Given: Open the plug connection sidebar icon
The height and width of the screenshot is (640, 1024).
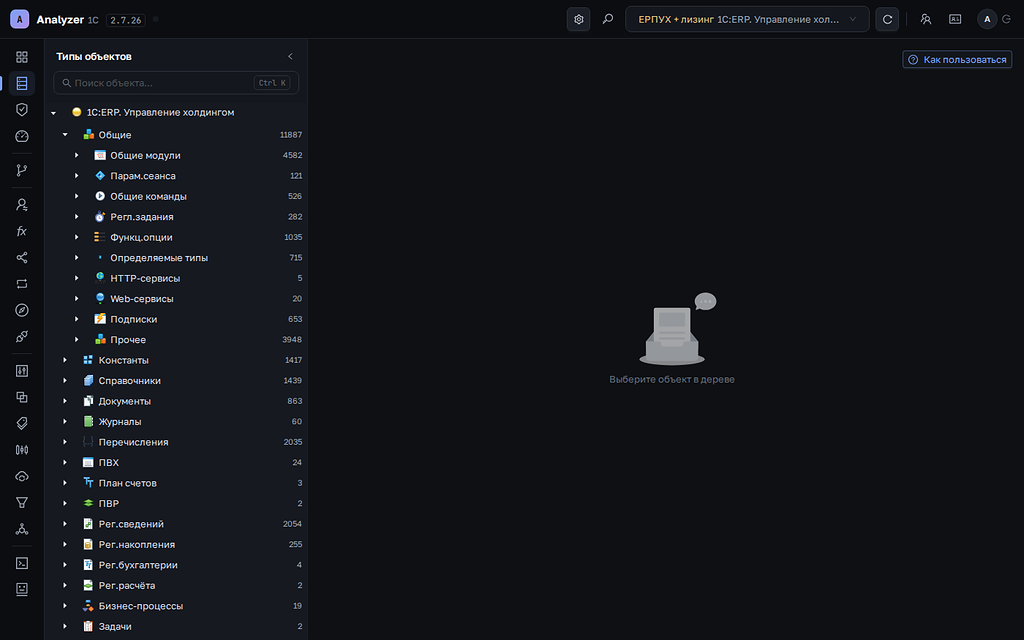Looking at the screenshot, I should pos(22,336).
